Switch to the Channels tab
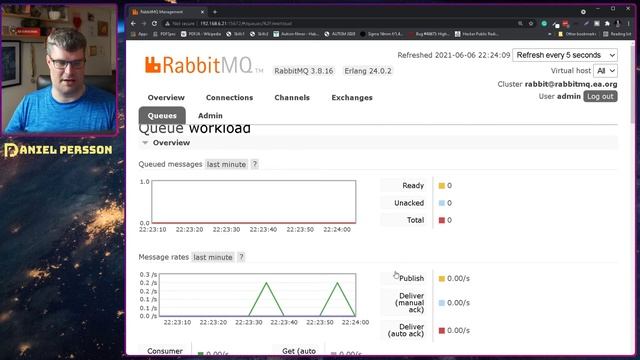Screen dimensions: 640x360 coord(292,98)
